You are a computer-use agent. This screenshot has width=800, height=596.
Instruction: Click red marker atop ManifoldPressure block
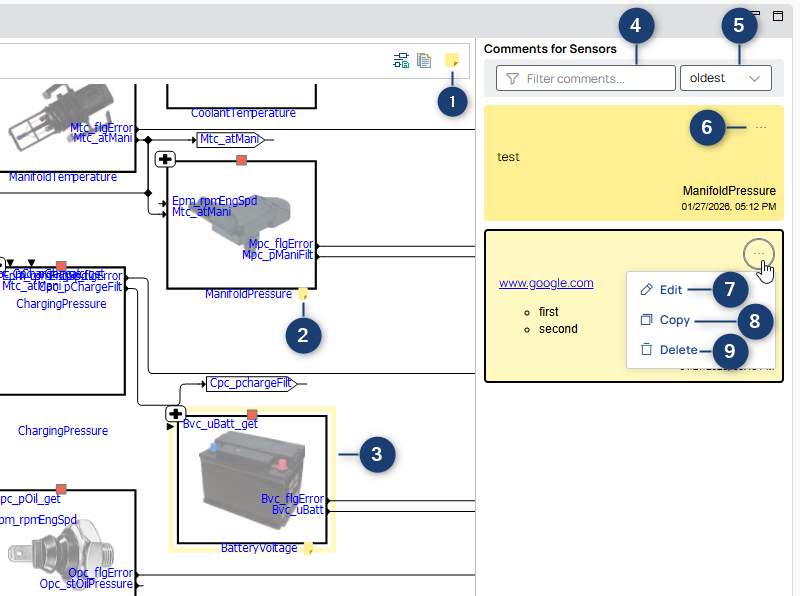[241, 160]
